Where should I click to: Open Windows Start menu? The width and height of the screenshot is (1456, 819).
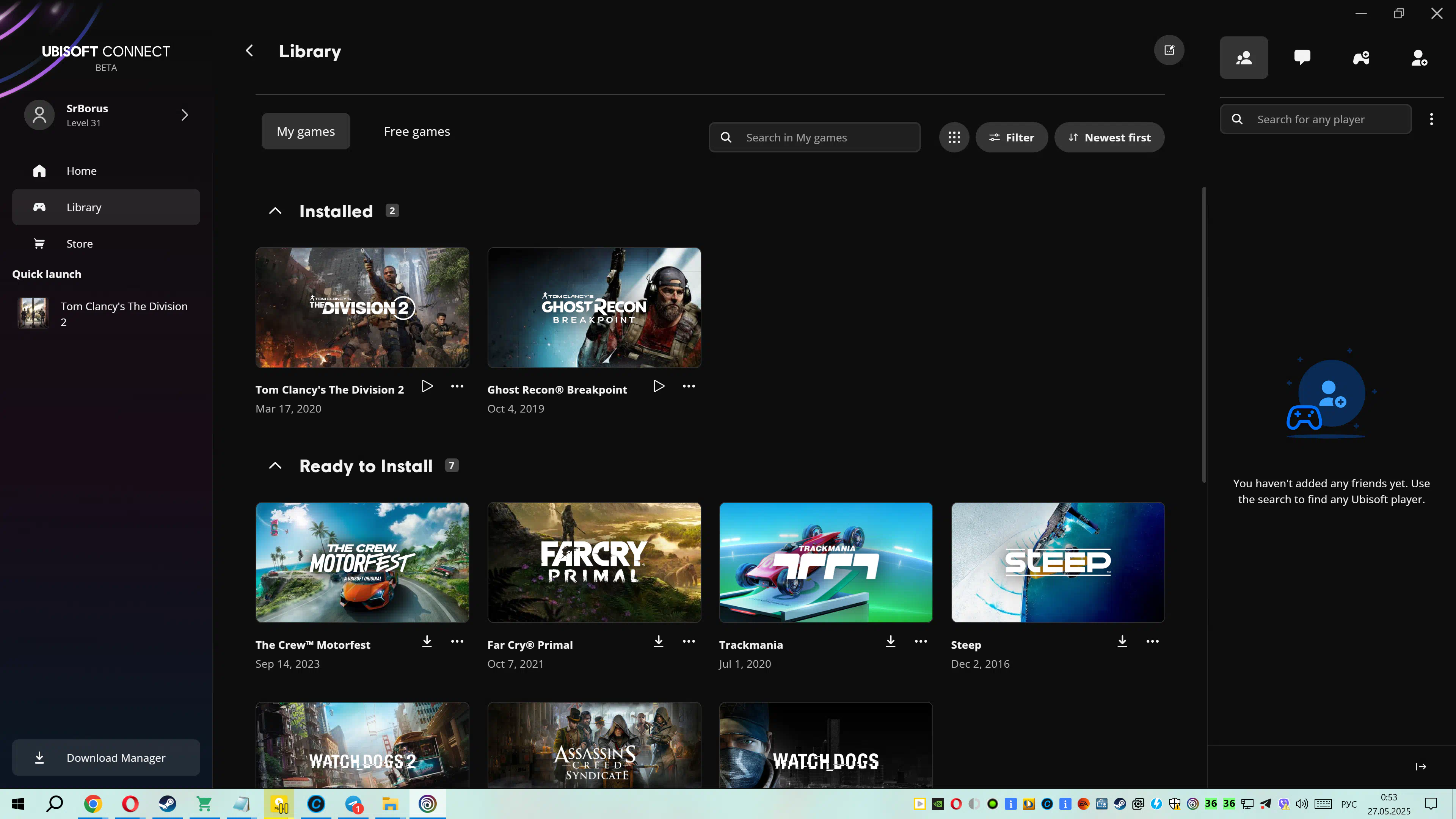point(18,804)
